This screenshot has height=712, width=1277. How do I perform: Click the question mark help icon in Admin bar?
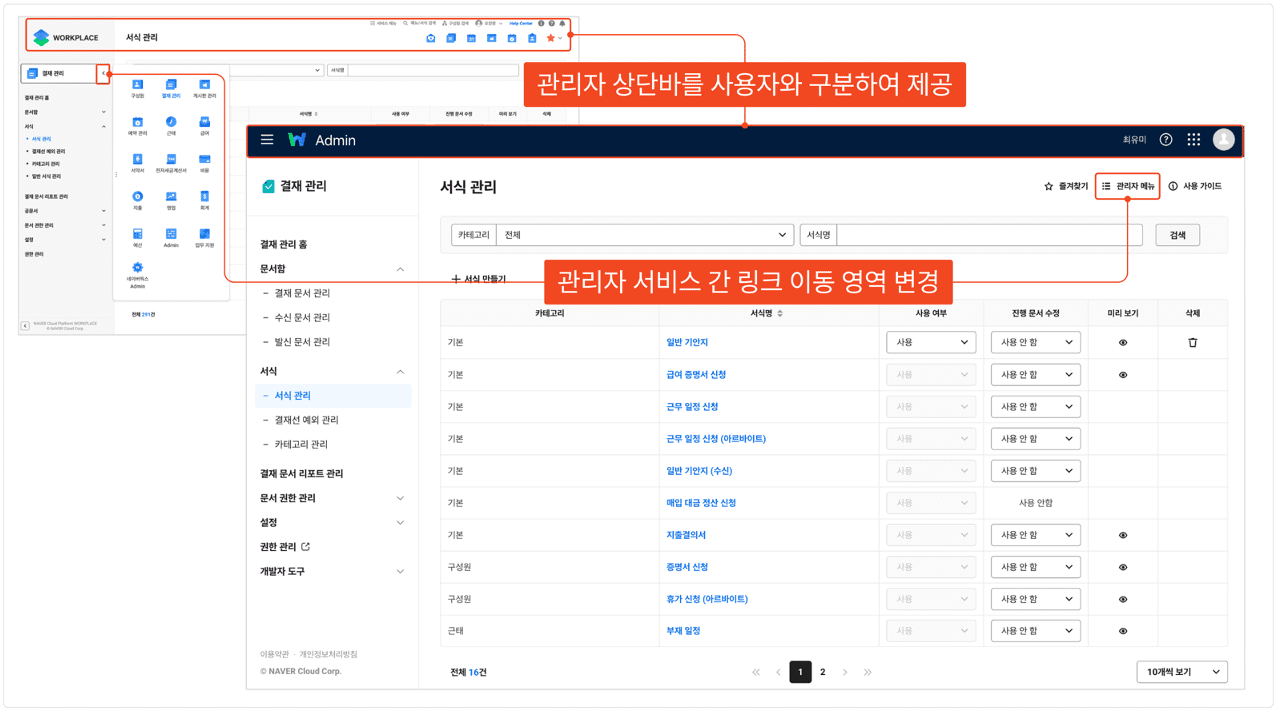pyautogui.click(x=1166, y=140)
